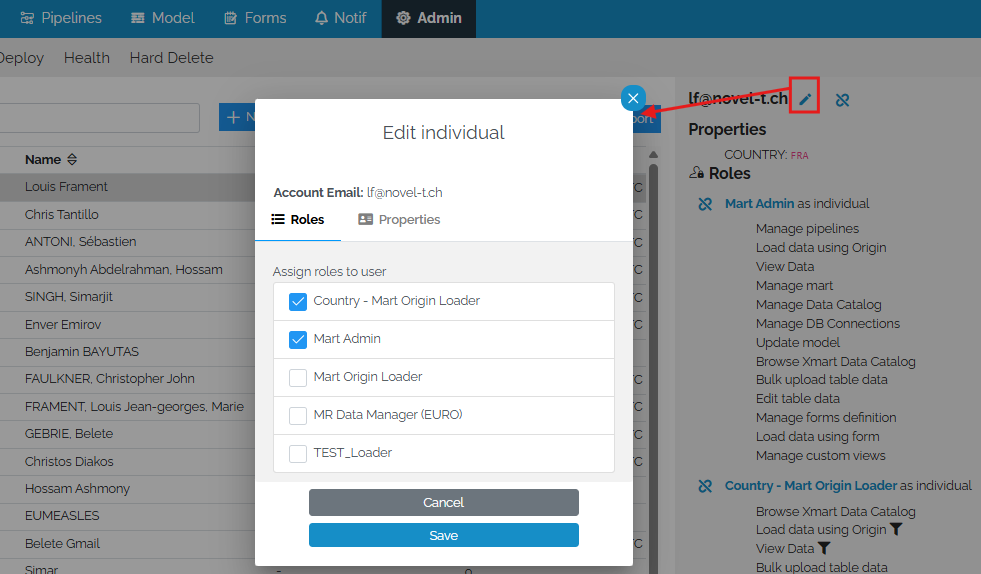Check the Mart Origin Loader role
This screenshot has width=981, height=574.
pos(298,377)
